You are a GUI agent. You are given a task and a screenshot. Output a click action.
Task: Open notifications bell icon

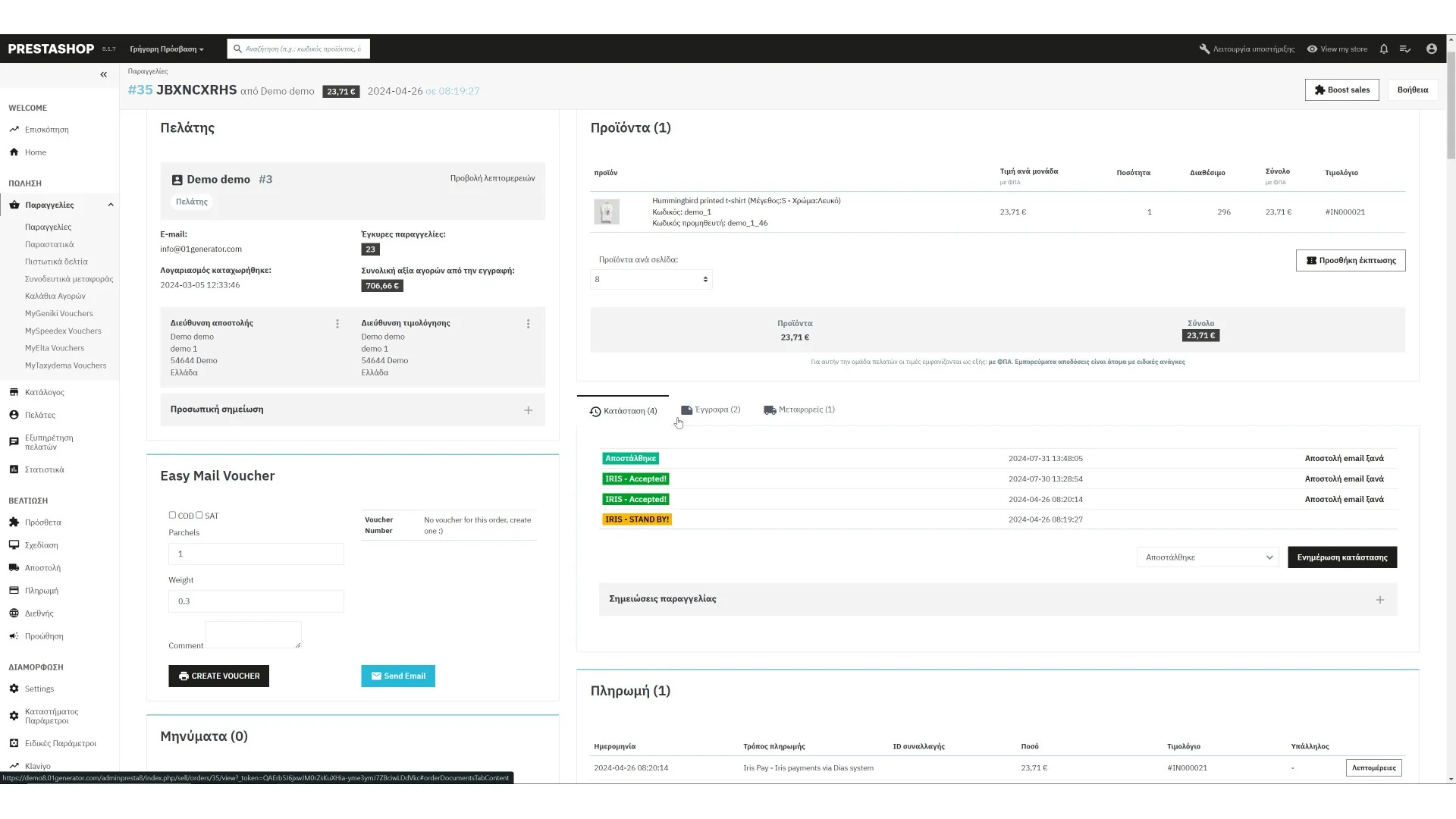(1383, 49)
